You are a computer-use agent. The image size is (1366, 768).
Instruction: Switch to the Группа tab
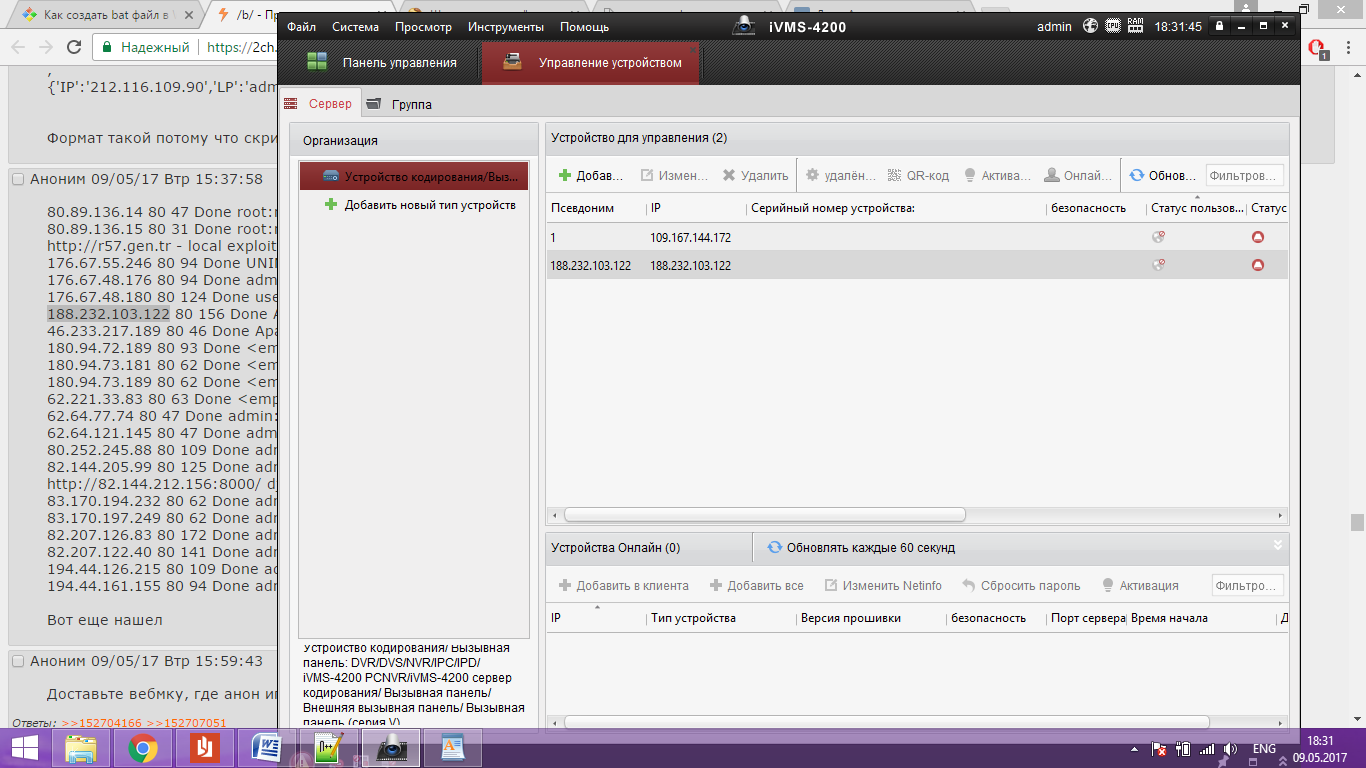(399, 104)
